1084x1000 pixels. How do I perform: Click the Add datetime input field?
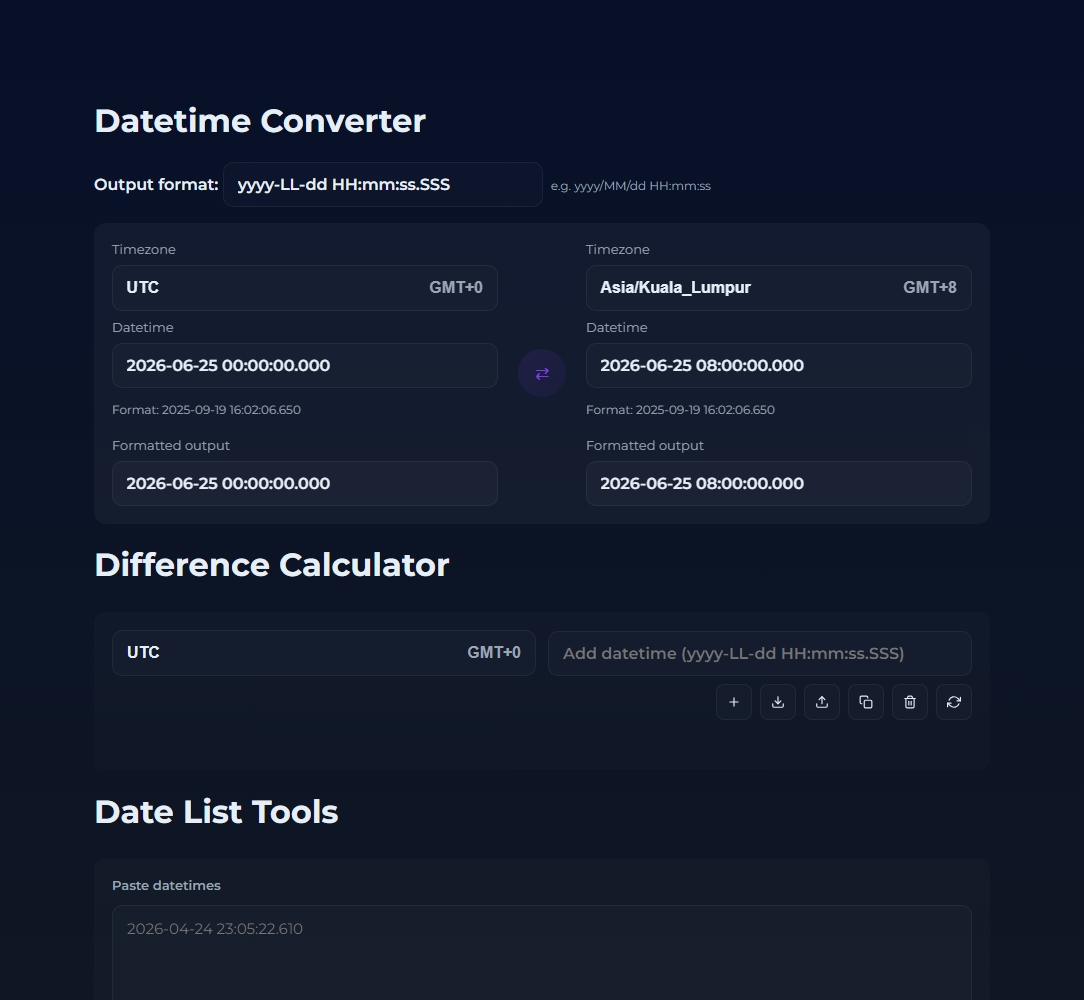click(760, 654)
